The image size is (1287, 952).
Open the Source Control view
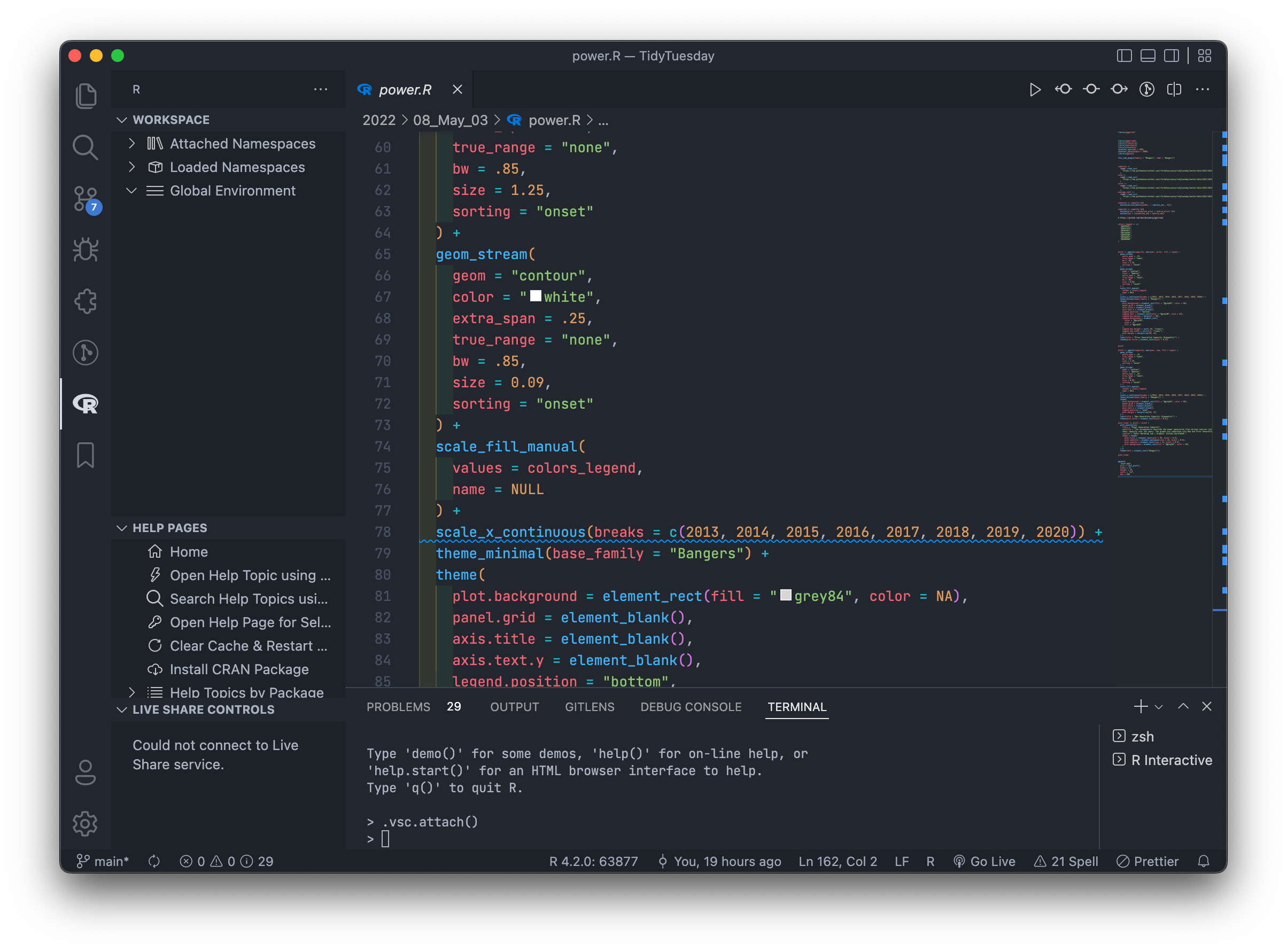pyautogui.click(x=86, y=199)
